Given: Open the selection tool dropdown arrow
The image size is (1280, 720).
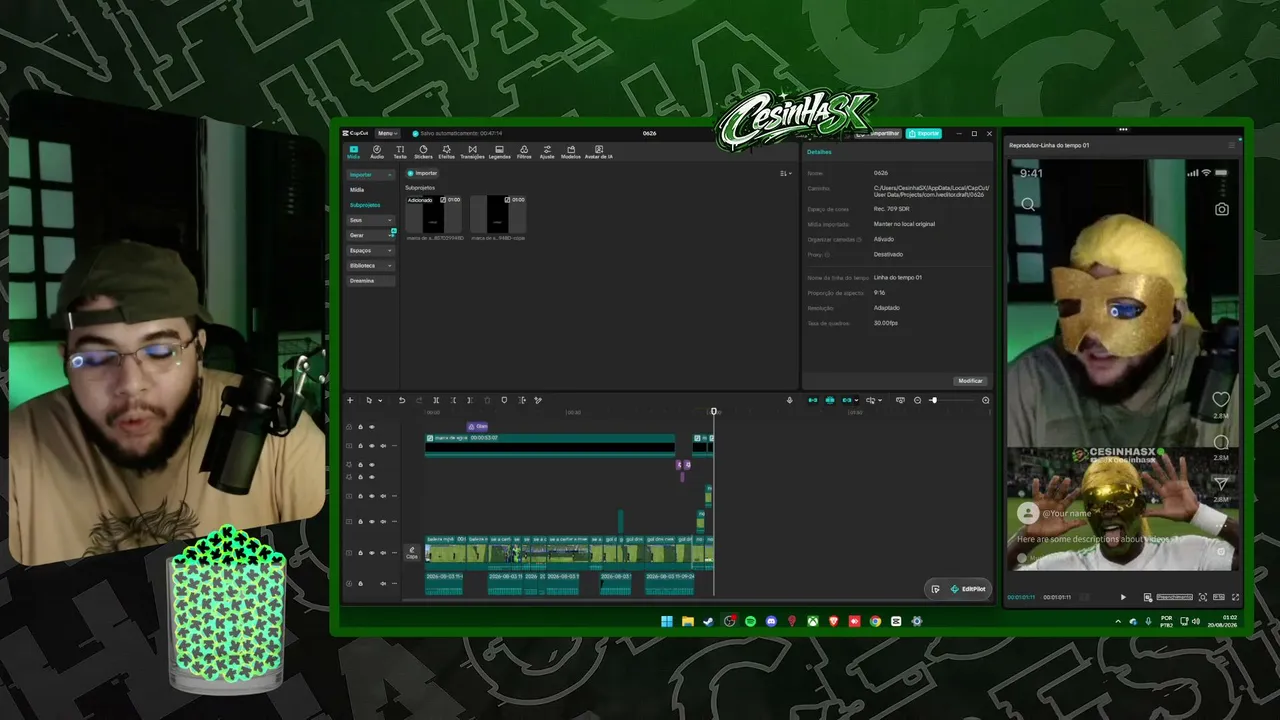Looking at the screenshot, I should (378, 401).
